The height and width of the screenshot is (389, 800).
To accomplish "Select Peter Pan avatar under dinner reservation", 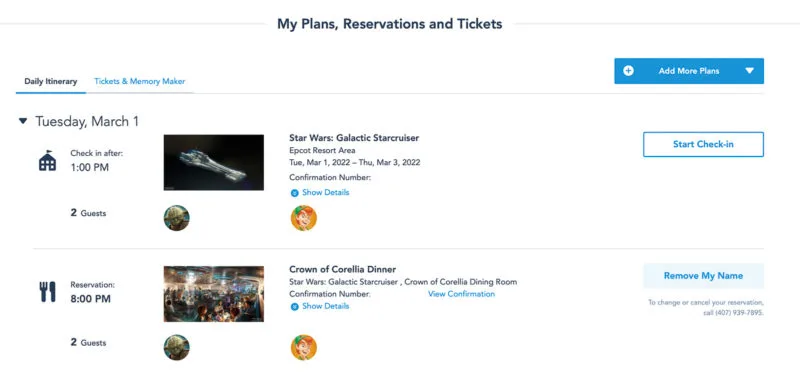I will (304, 348).
